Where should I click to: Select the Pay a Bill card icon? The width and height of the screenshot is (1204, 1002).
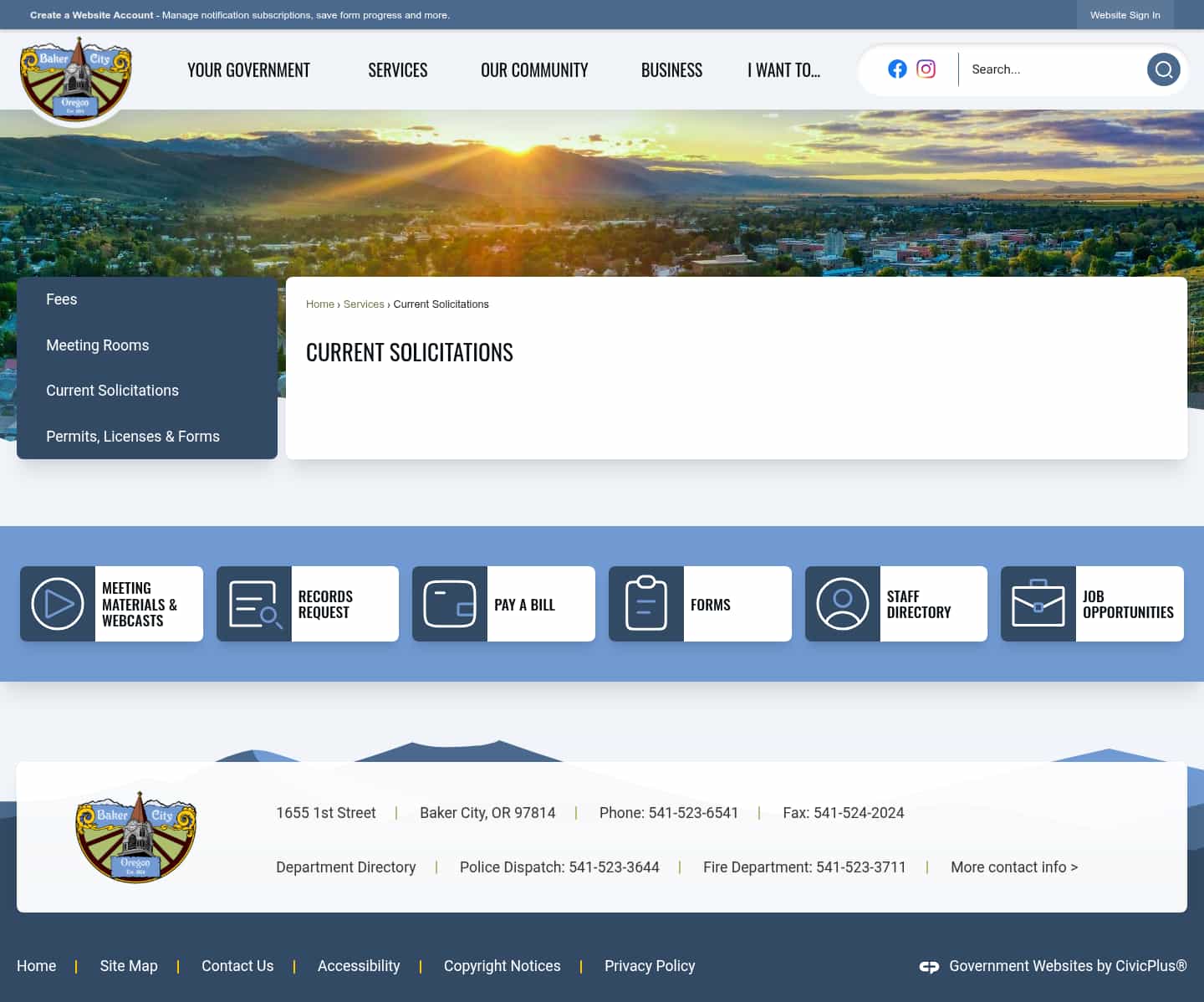(x=450, y=603)
